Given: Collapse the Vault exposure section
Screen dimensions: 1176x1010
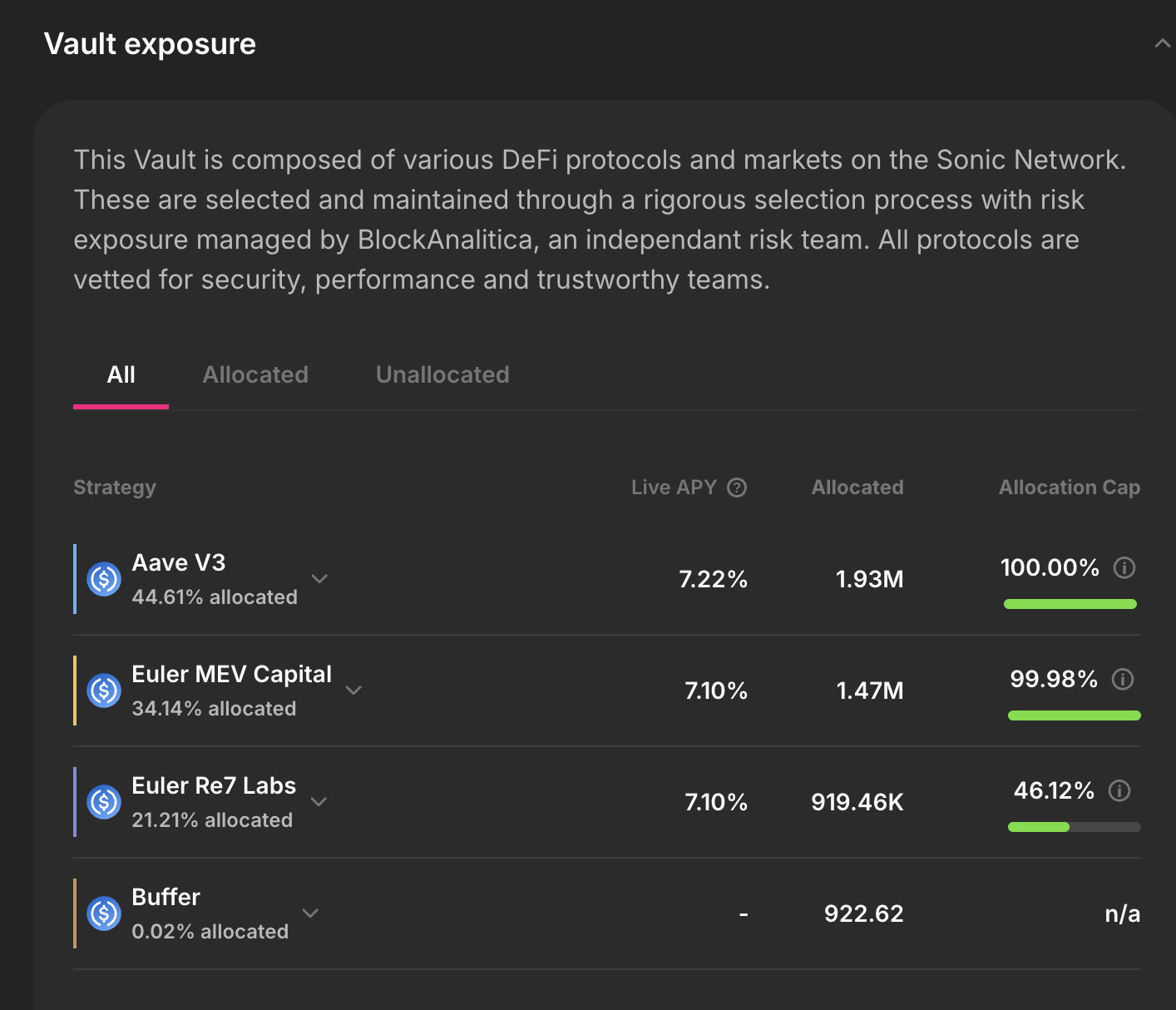Looking at the screenshot, I should click(1162, 44).
